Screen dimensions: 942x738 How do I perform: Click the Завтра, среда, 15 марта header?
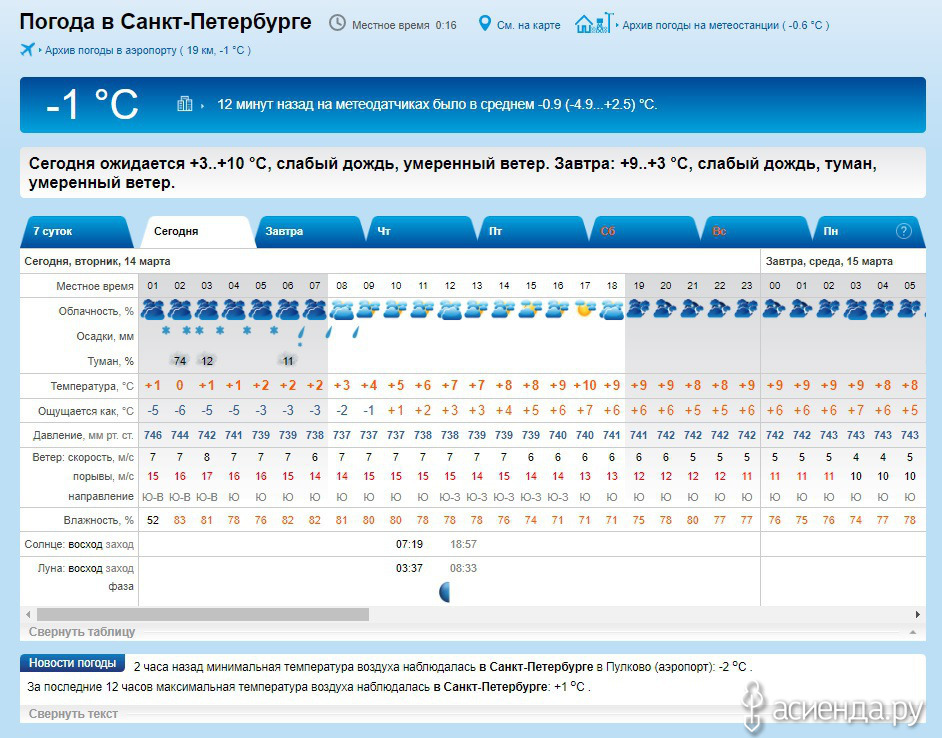829,261
